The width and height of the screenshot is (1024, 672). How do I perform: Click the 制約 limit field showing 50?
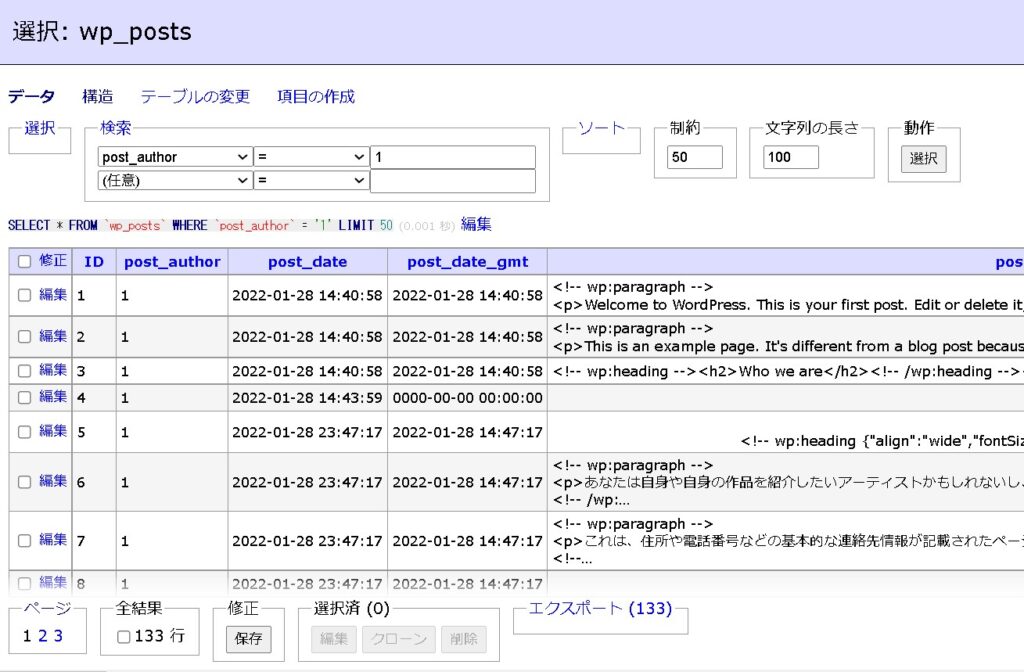pyautogui.click(x=695, y=157)
